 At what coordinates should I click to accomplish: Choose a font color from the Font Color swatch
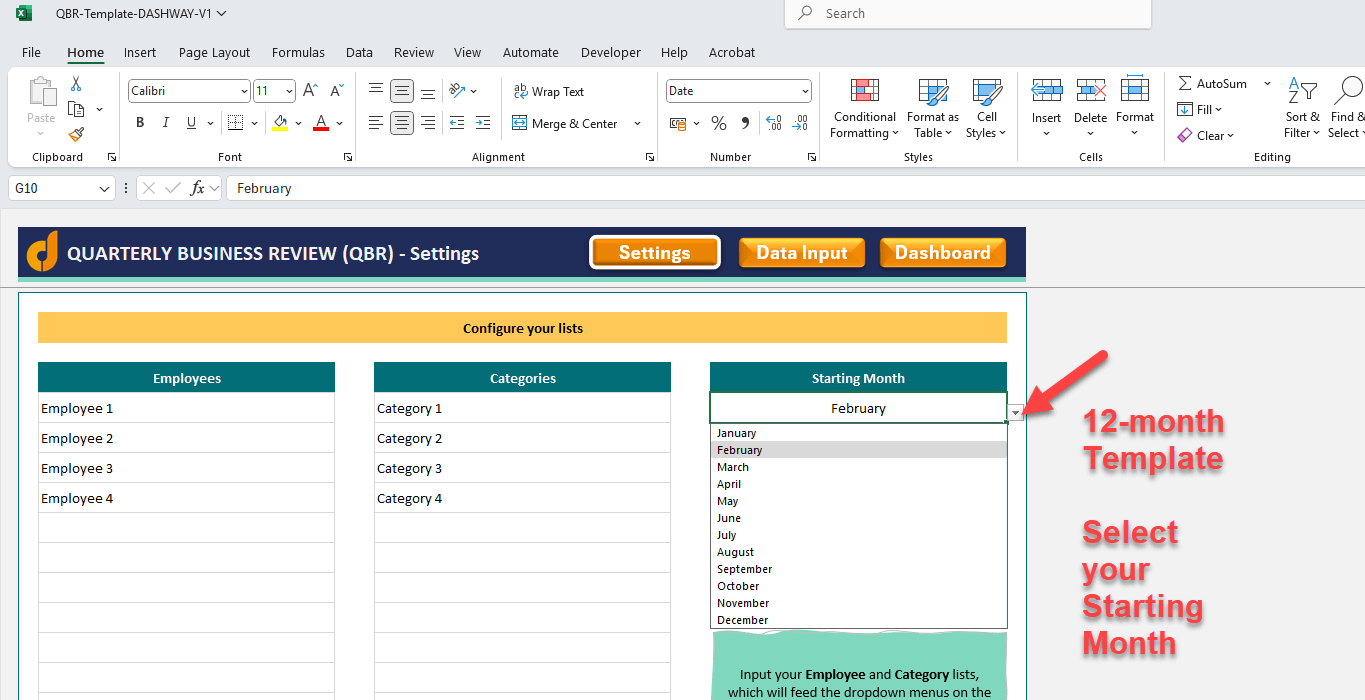click(x=319, y=122)
